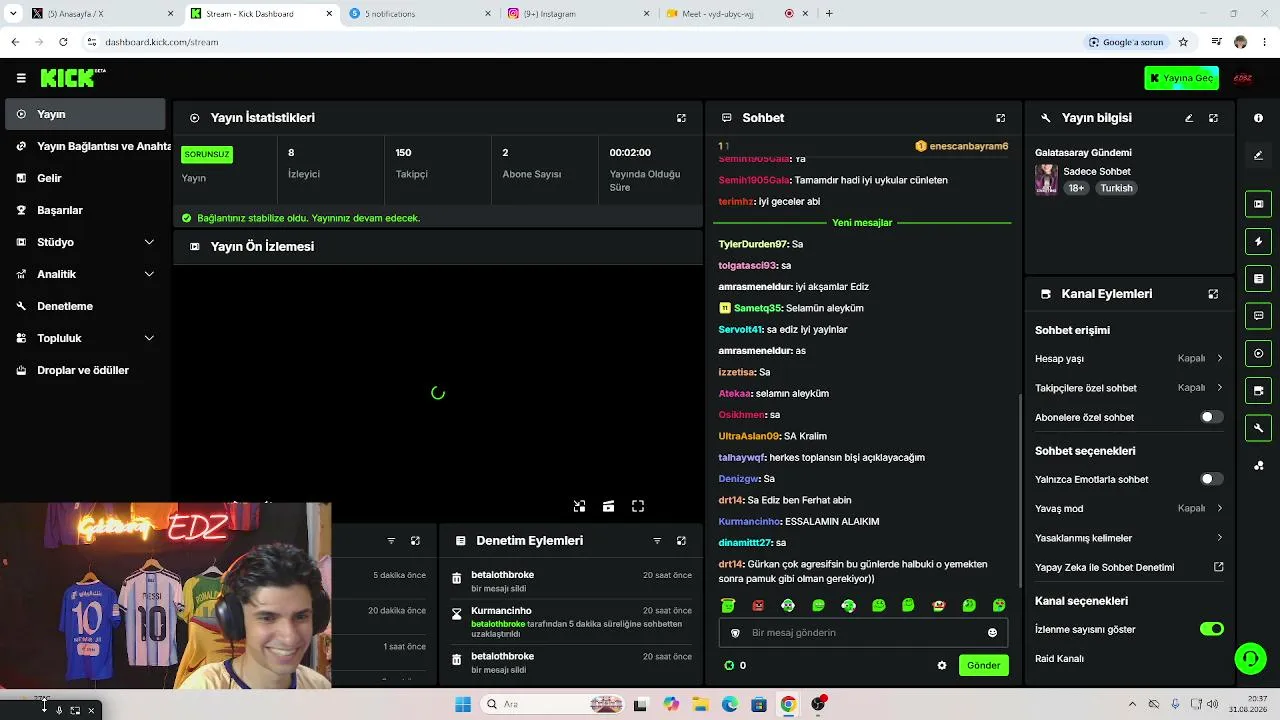This screenshot has width=1280, height=720.
Task: Click the info icon in the right sidebar
Action: pos(1258,118)
